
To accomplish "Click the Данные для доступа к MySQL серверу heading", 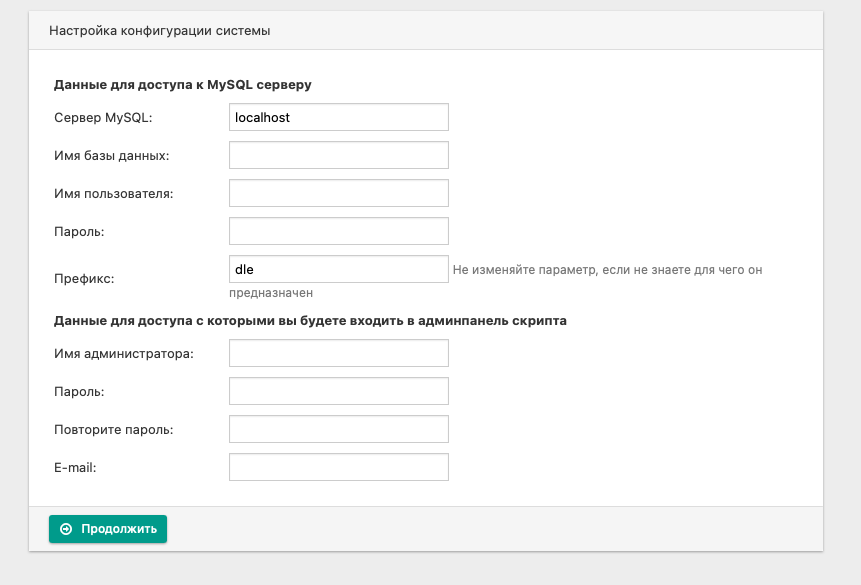I will (x=183, y=85).
